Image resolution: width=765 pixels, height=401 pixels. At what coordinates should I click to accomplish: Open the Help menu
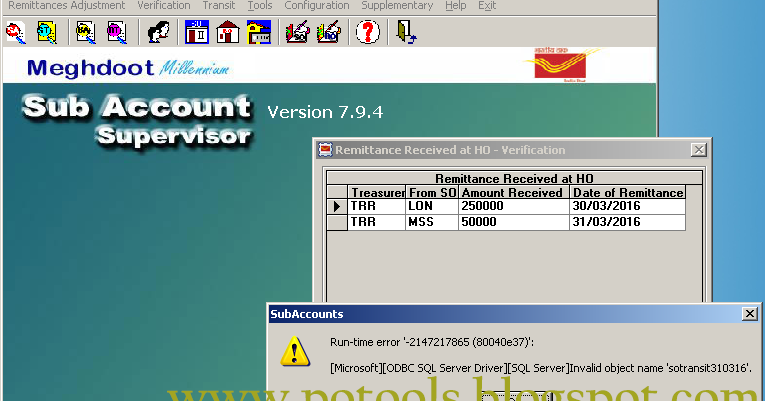[456, 6]
